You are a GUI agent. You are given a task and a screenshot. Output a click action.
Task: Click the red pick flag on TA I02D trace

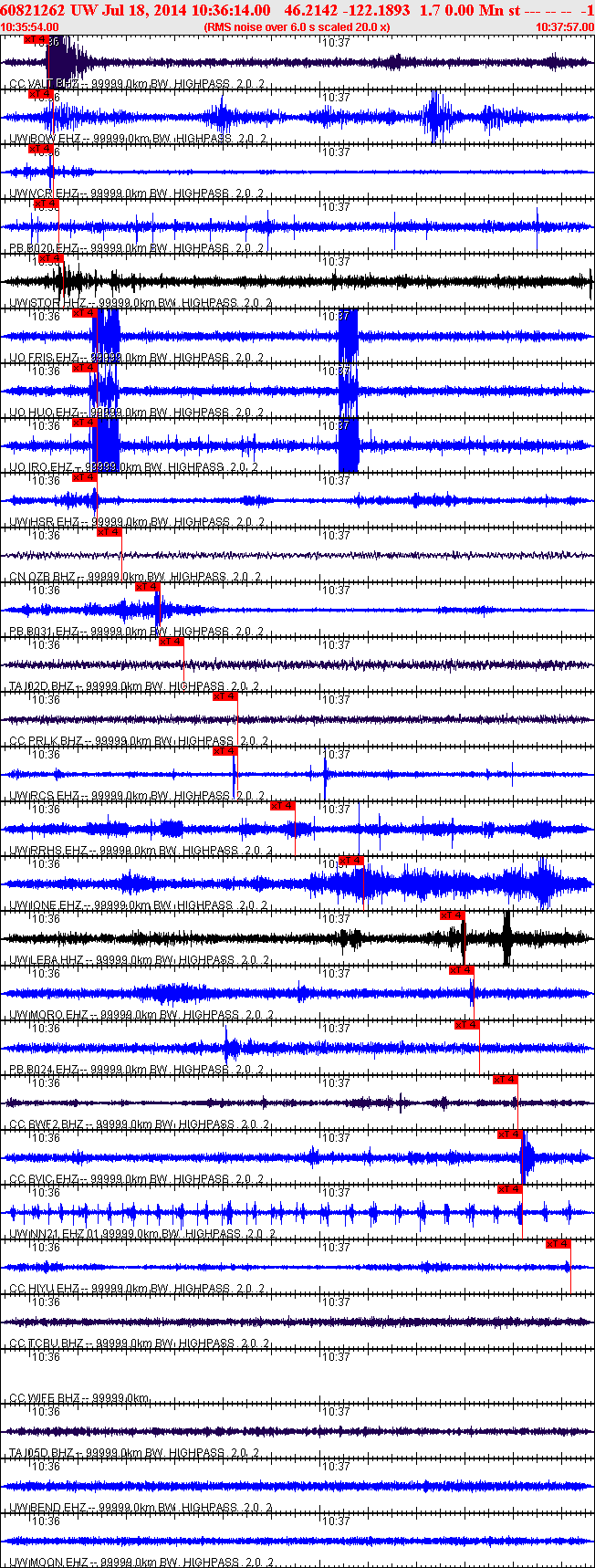172,642
